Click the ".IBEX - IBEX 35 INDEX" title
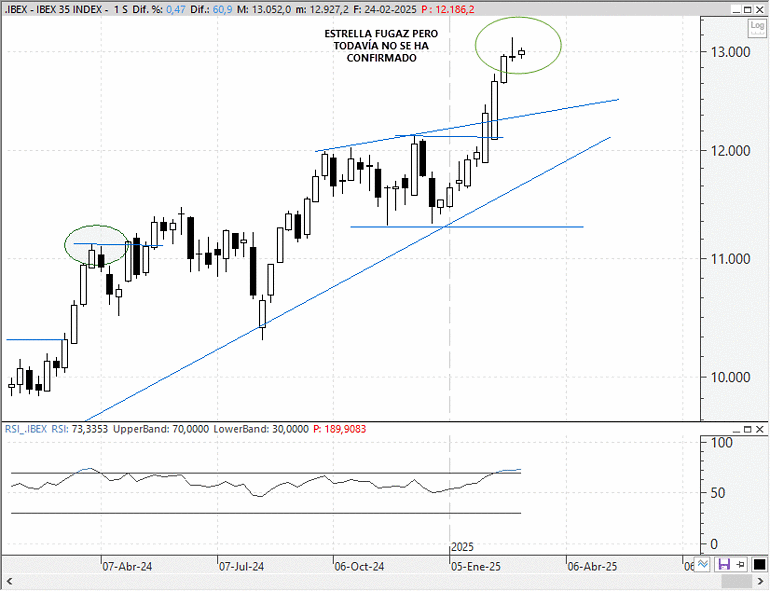Screen dimensions: 770x591 tap(54, 9)
